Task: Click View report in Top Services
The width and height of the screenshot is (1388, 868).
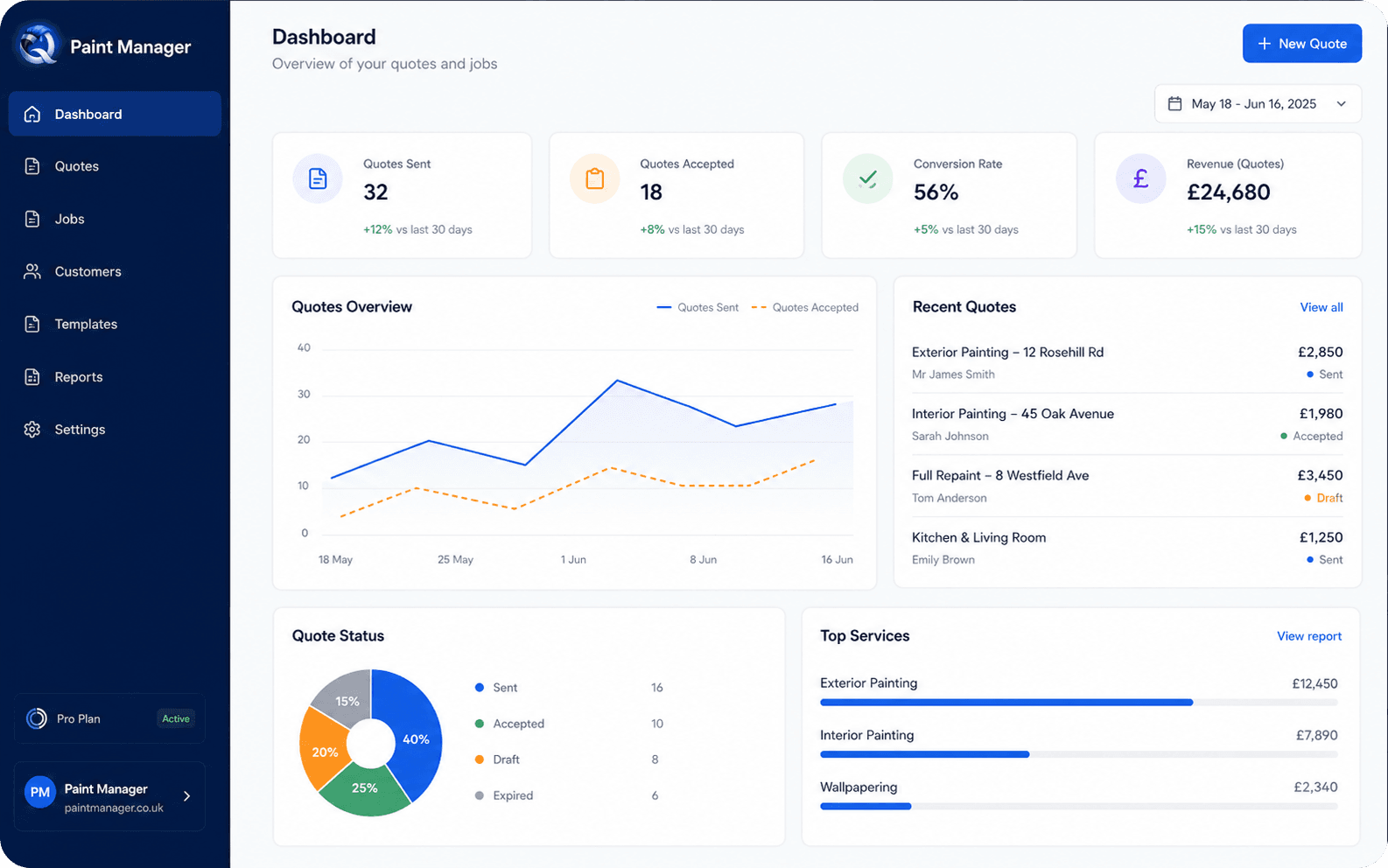Action: 1309,636
